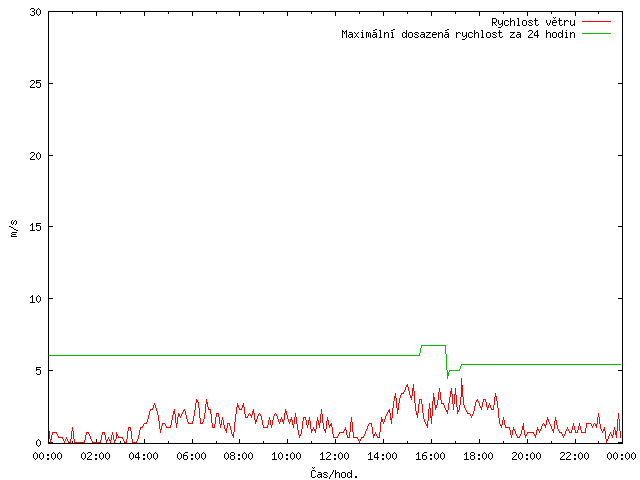The width and height of the screenshot is (640, 480).
Task: Click the x-axis label 14:00
Action: (x=382, y=456)
